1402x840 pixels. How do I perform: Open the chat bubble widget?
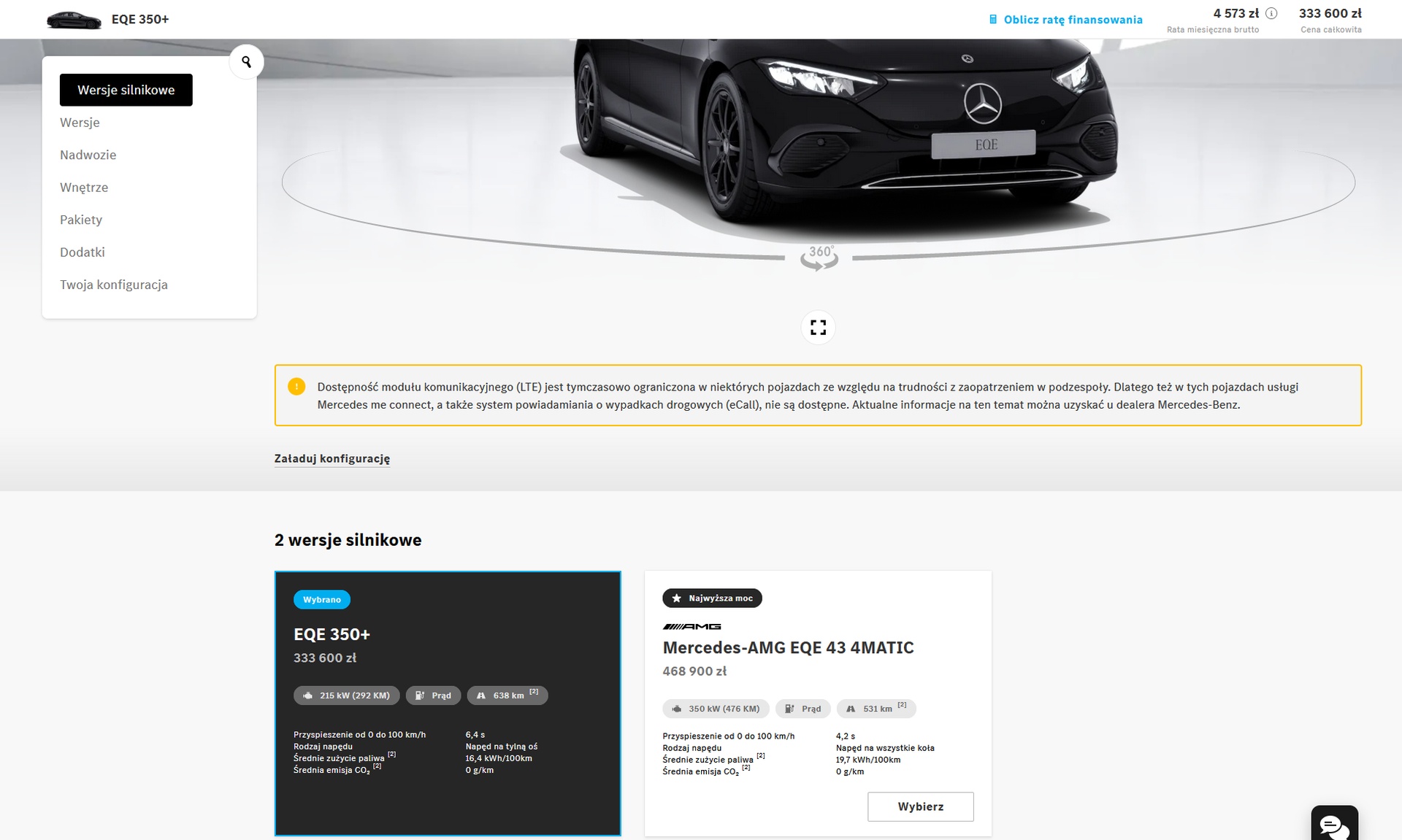(1334, 825)
